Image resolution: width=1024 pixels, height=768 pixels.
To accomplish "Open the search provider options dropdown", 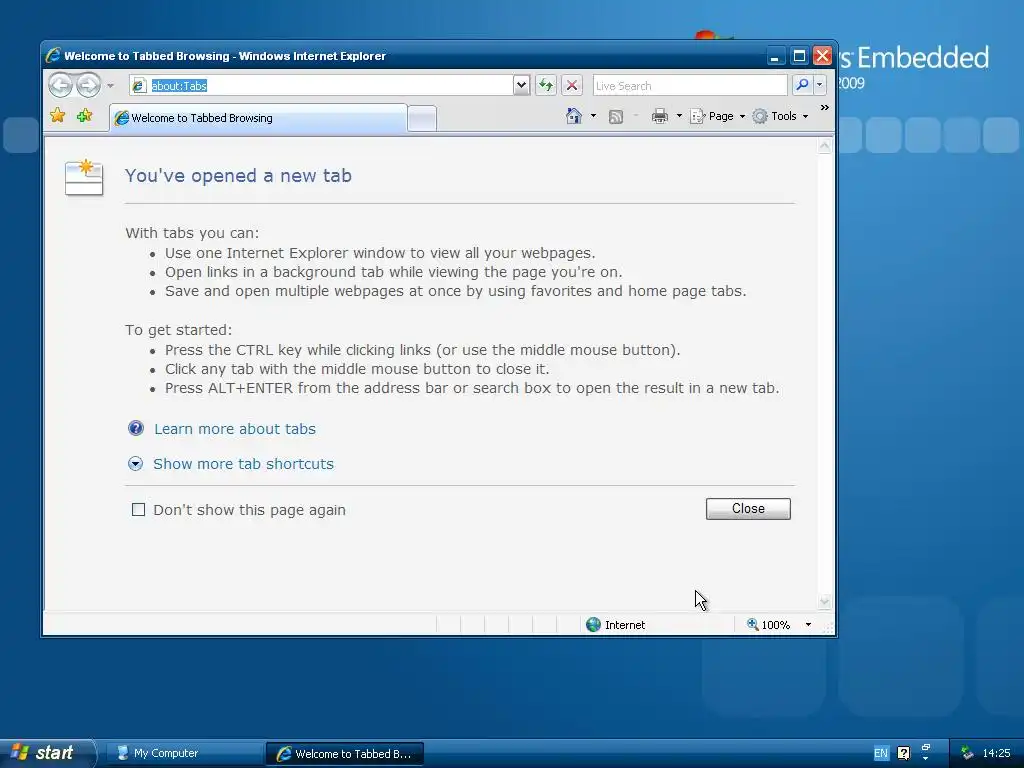I will [820, 85].
